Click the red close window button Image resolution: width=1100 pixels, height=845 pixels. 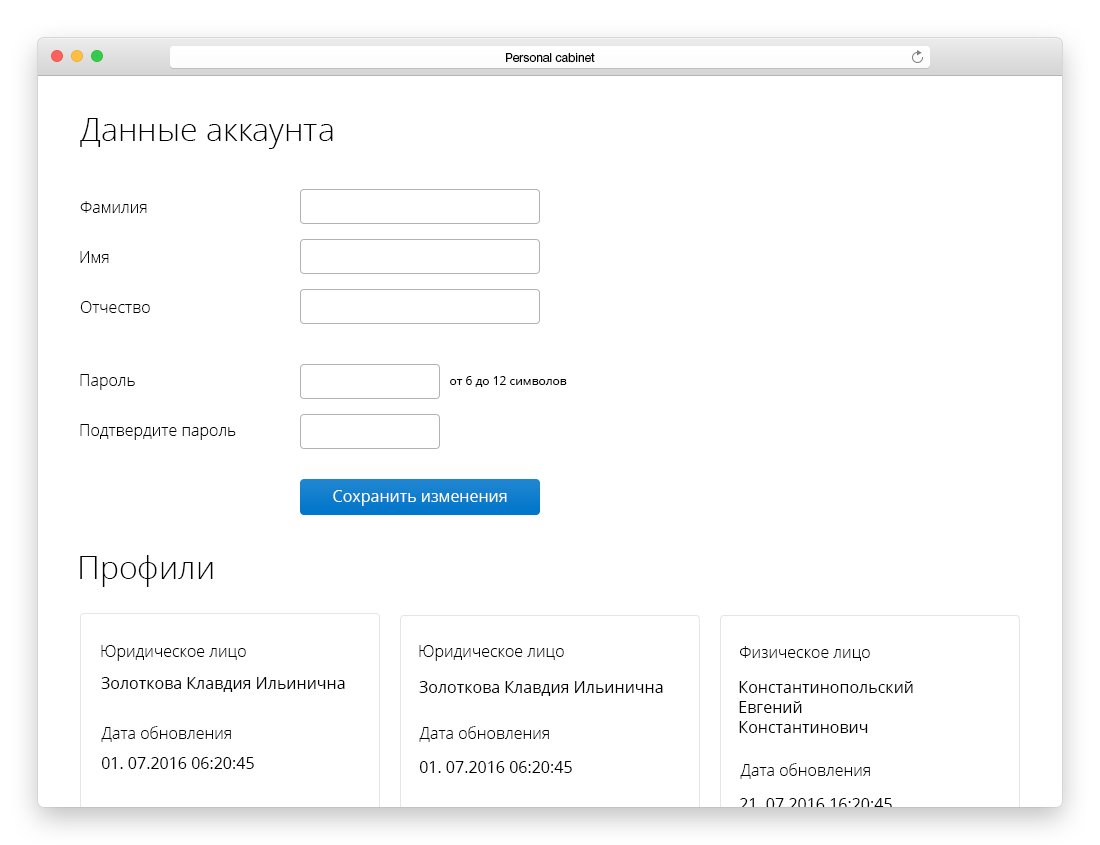click(57, 56)
